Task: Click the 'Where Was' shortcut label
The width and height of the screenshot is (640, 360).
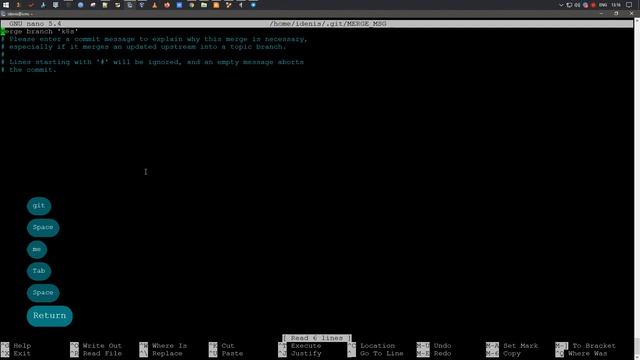Action: [x=587, y=353]
